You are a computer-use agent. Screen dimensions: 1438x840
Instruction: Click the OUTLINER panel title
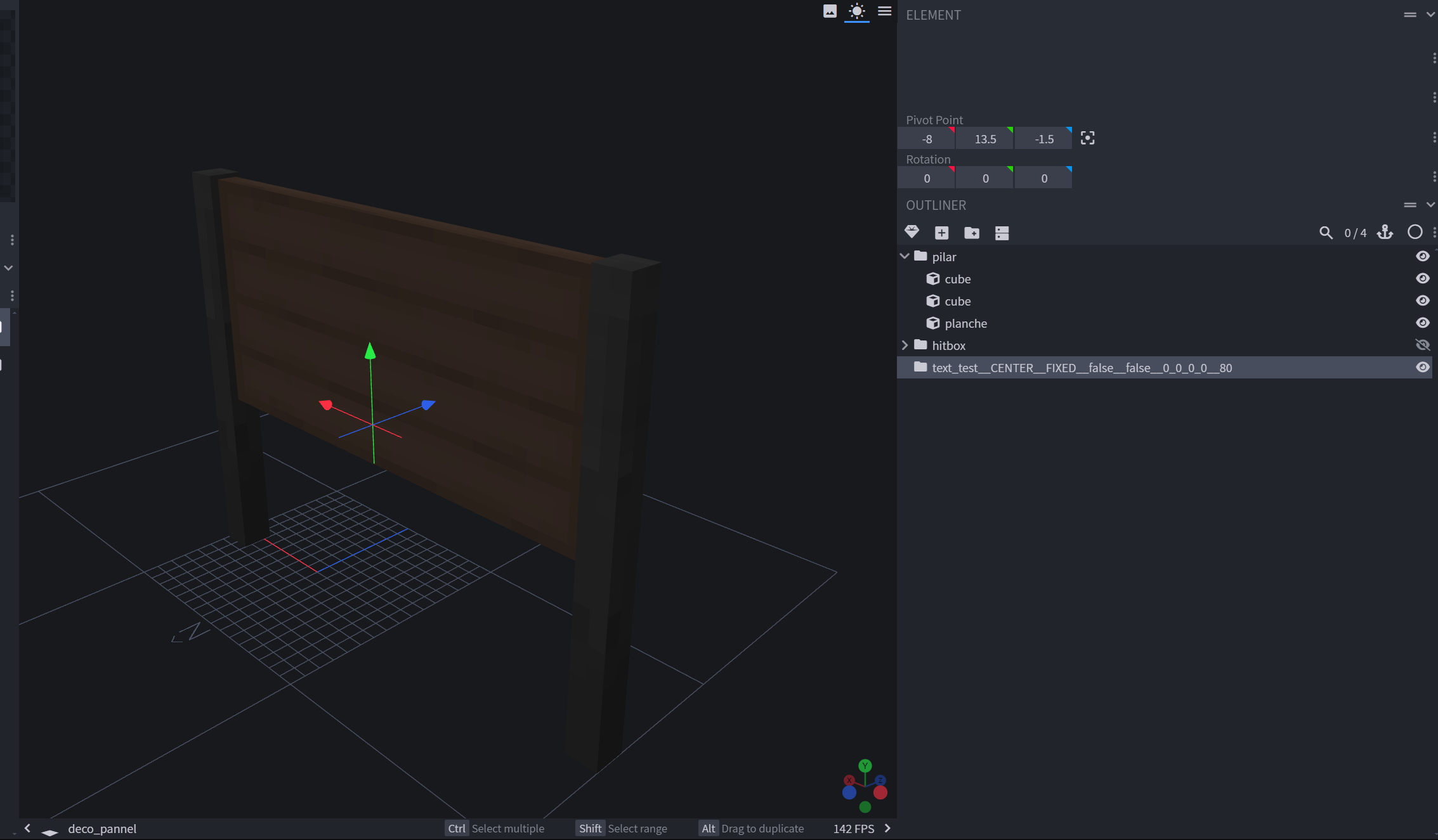tap(936, 205)
